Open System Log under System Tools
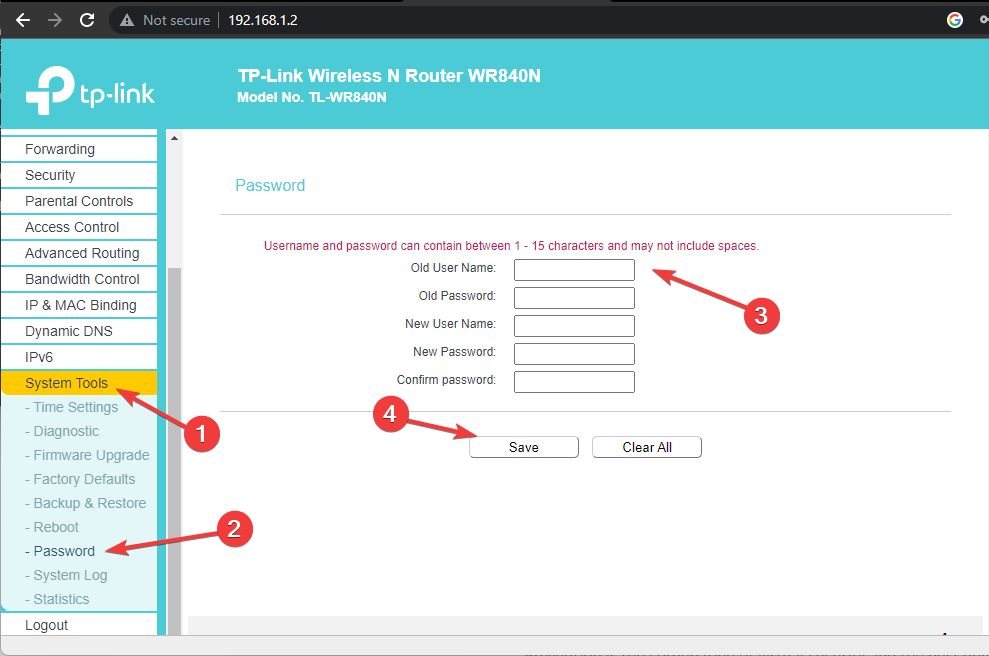 click(66, 575)
